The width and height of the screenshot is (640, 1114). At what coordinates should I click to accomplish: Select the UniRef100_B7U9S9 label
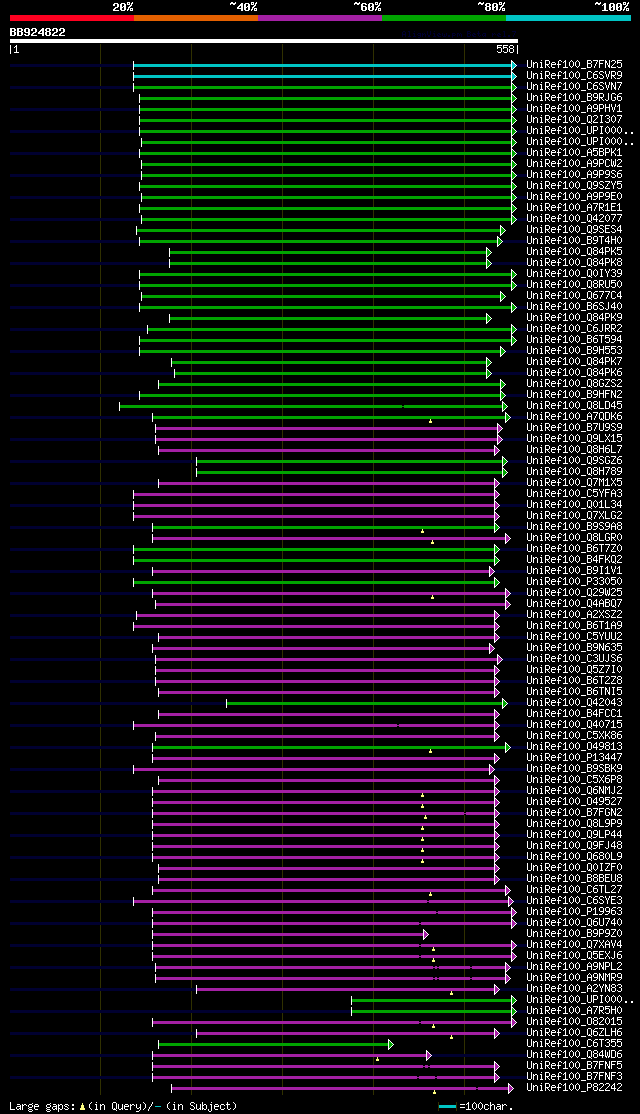[574, 428]
